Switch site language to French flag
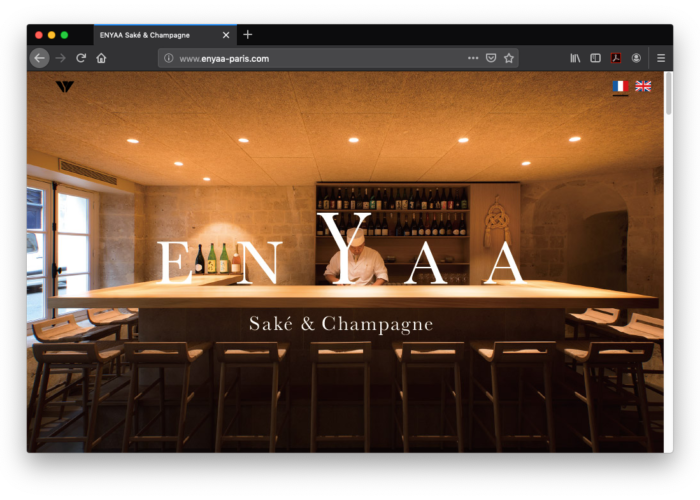The image size is (700, 500). point(620,87)
